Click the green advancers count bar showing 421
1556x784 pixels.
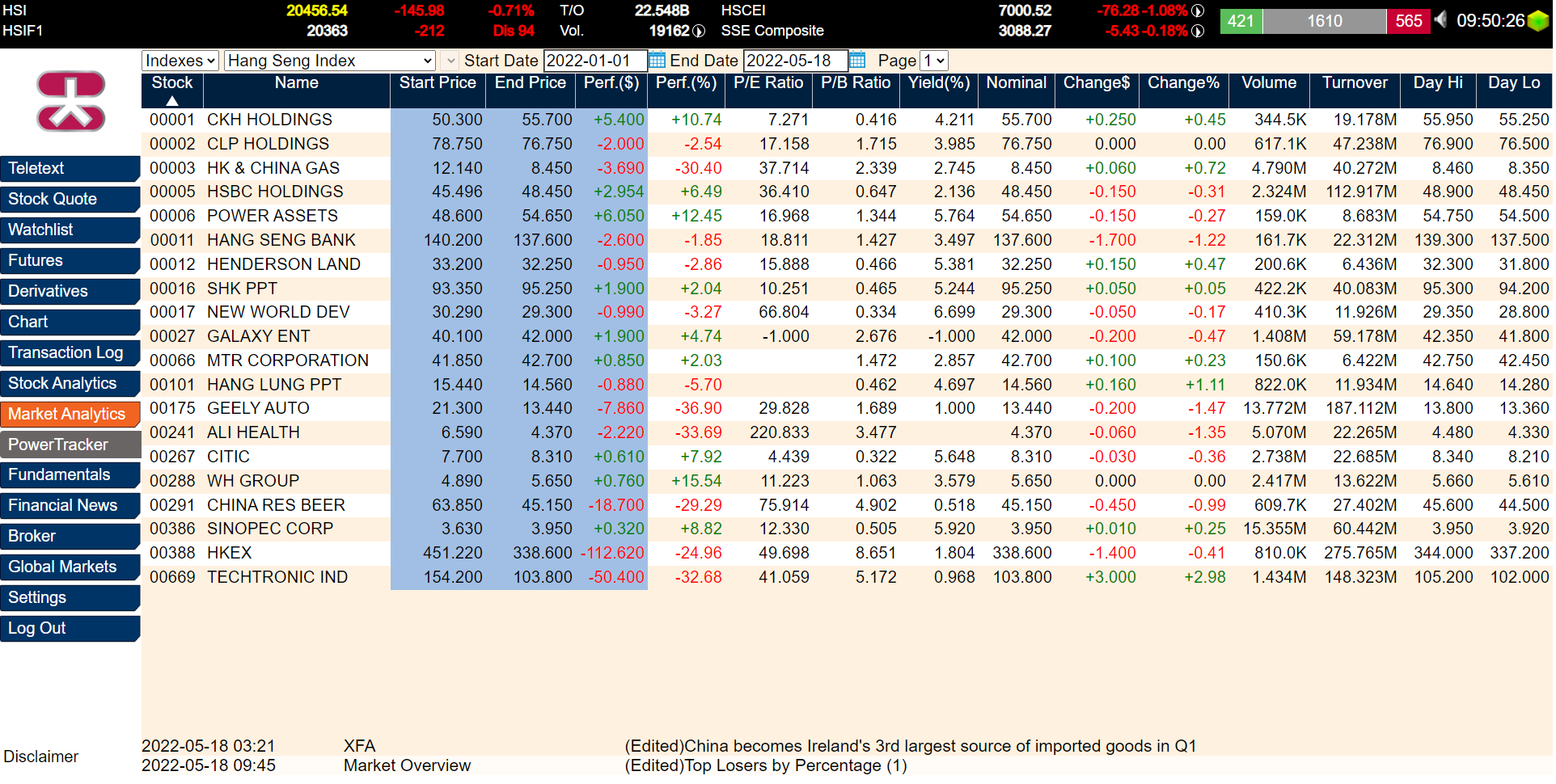(1241, 21)
